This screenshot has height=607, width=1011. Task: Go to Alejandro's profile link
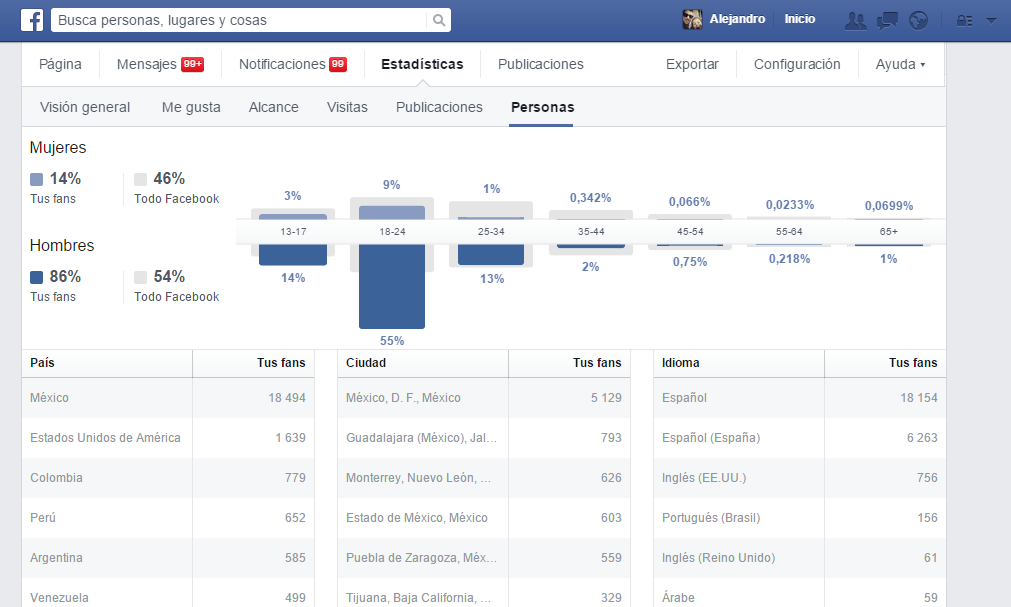click(x=737, y=19)
